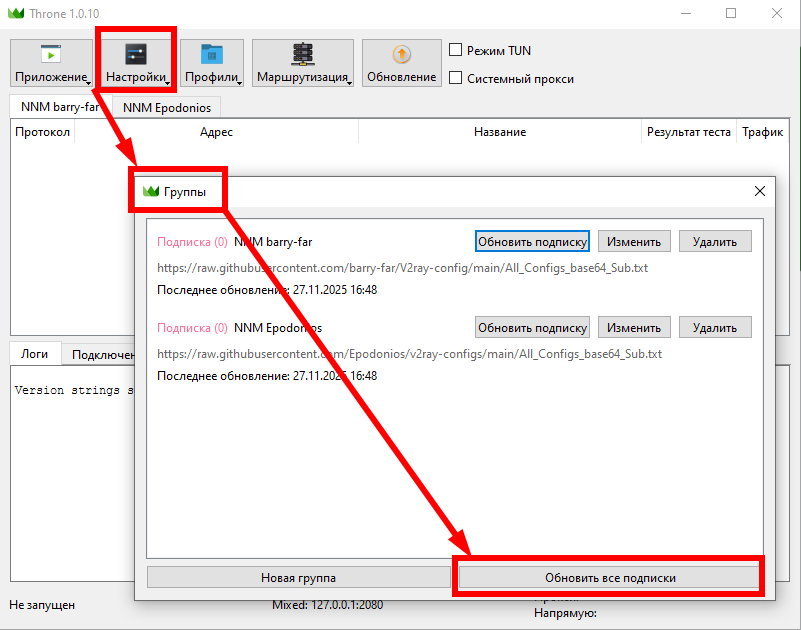Enable the Режим TUN checkbox
801x630 pixels.
pos(455,50)
